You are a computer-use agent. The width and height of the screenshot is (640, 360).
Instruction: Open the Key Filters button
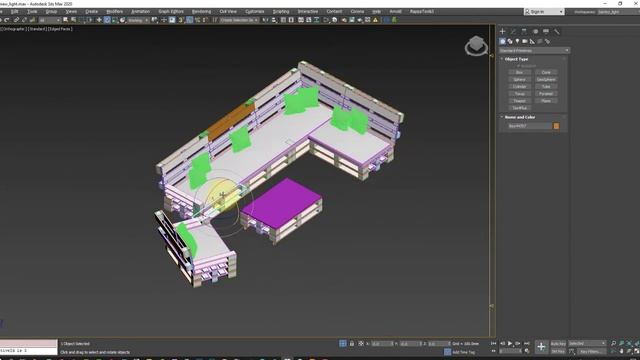[x=591, y=351]
